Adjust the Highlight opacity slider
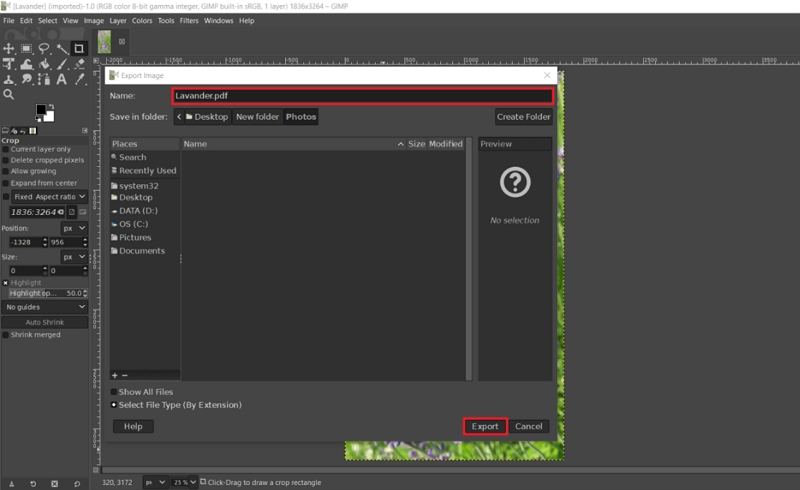 [48, 293]
